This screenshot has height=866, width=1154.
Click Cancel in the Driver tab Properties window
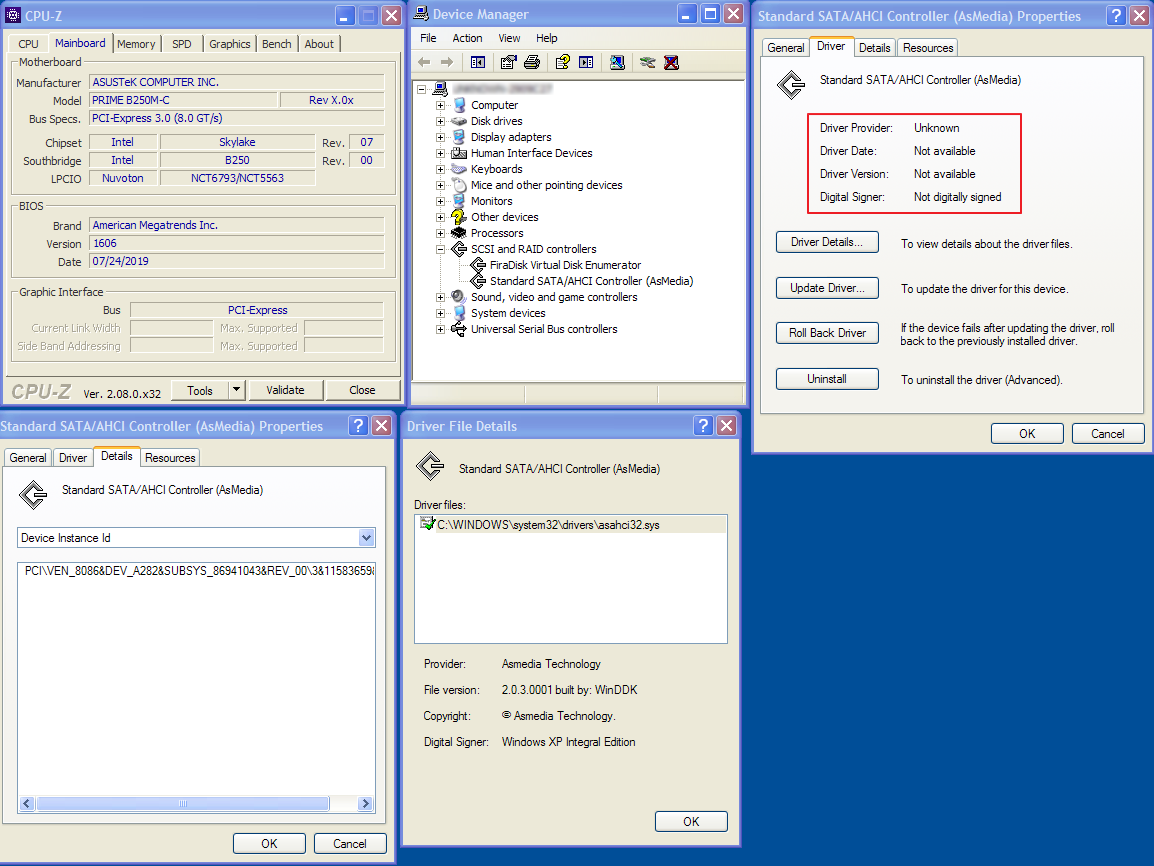pyautogui.click(x=1108, y=434)
